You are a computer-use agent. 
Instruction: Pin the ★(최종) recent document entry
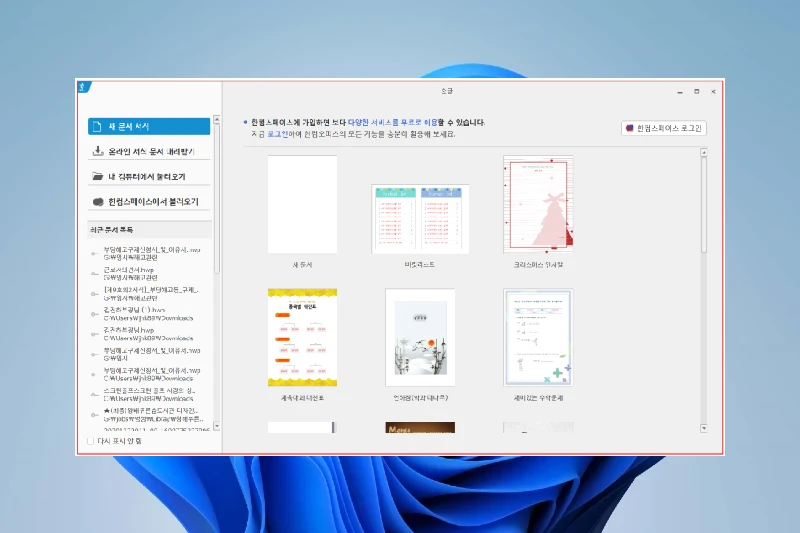pos(94,415)
